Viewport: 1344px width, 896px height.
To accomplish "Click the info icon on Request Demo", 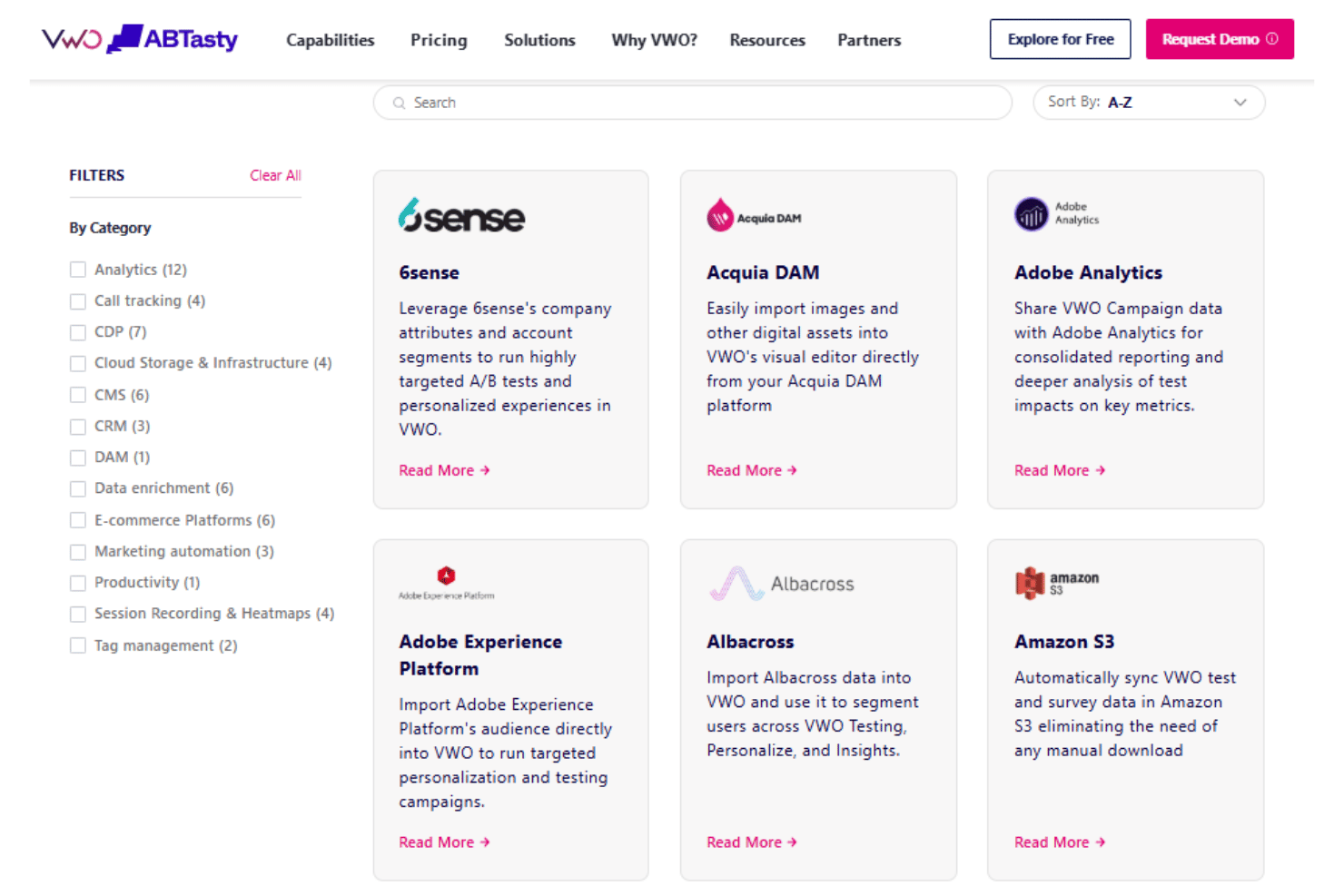I will 1272,39.
